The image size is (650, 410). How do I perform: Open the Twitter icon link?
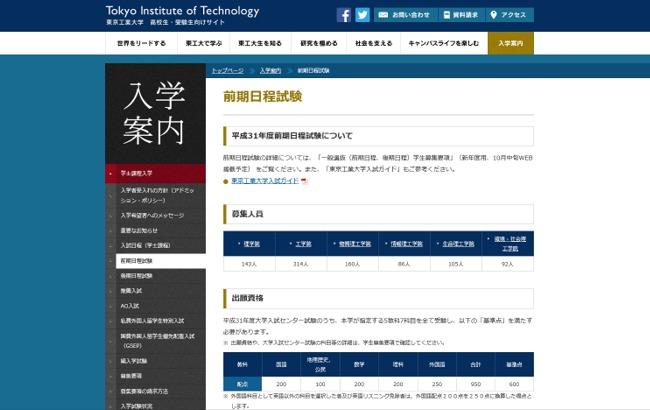(362, 15)
